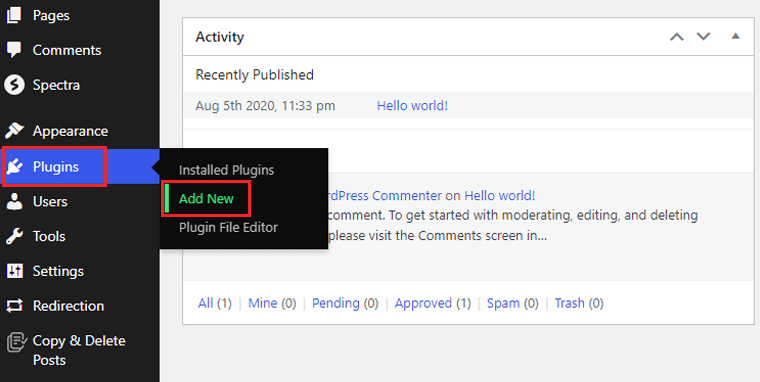Screen dimensions: 760x382
Task: Open the Copy & Delete Posts menu item
Action: [x=79, y=350]
